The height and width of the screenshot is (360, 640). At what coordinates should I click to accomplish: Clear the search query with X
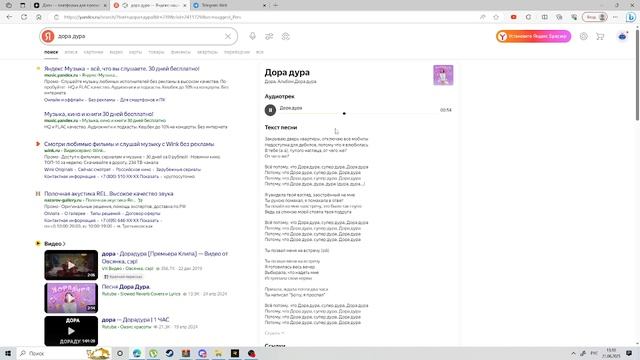point(228,36)
